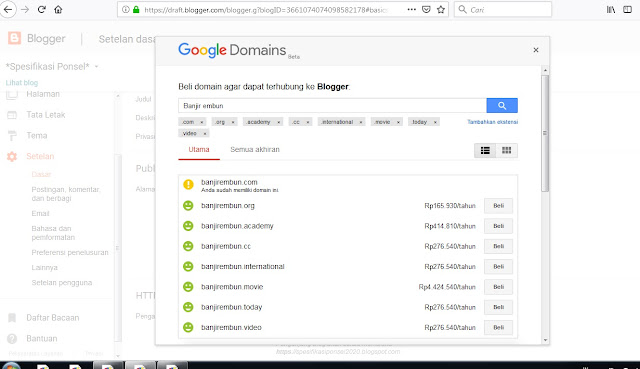Screen dimensions: 640x369
Task: Remove the .video extension chip
Action: (204, 133)
